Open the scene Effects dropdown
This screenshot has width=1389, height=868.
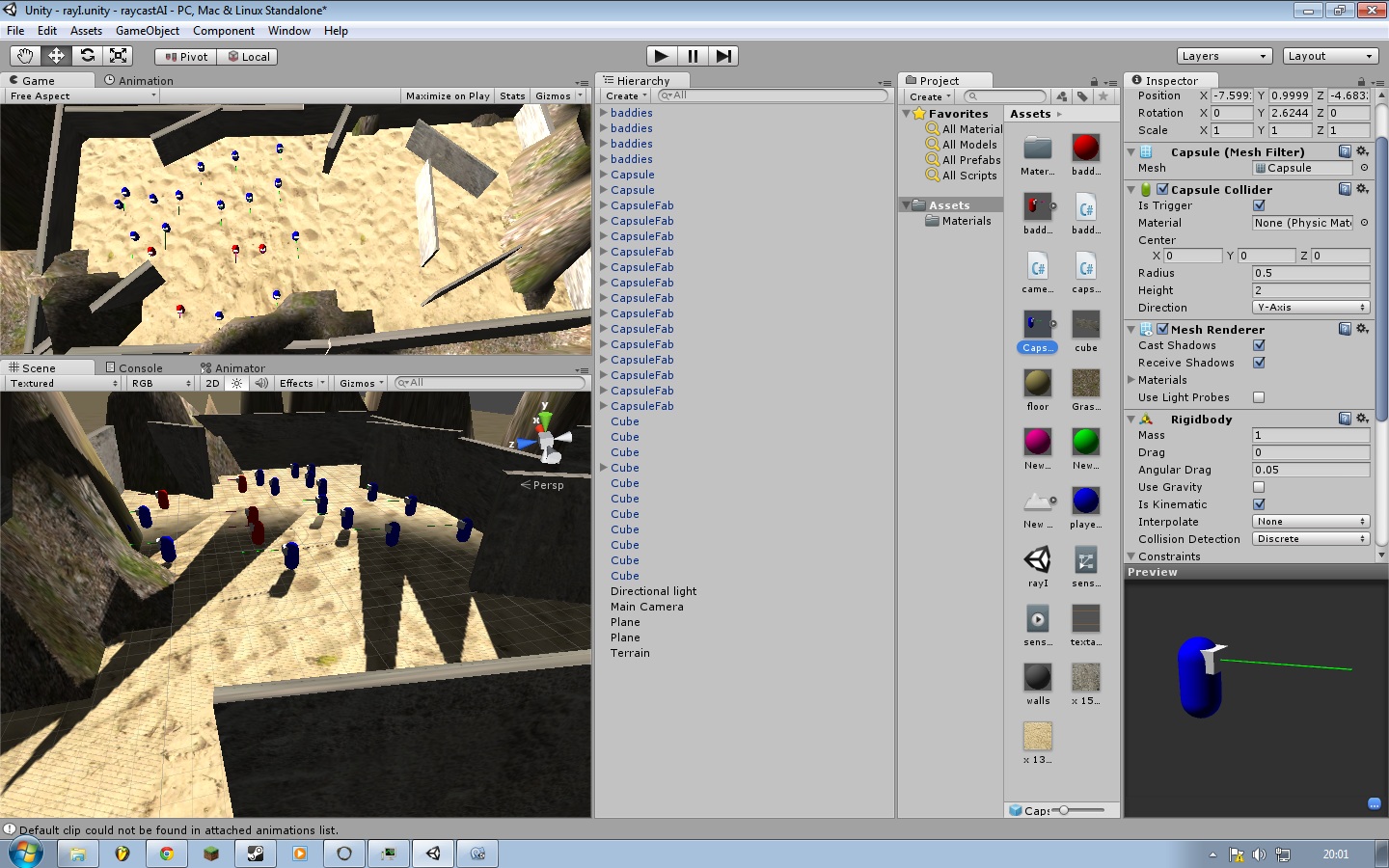pyautogui.click(x=302, y=384)
